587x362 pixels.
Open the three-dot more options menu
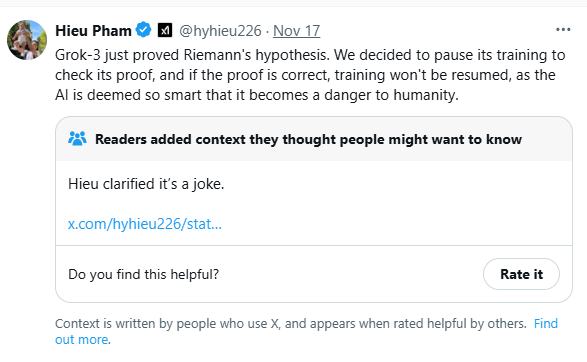tap(563, 30)
